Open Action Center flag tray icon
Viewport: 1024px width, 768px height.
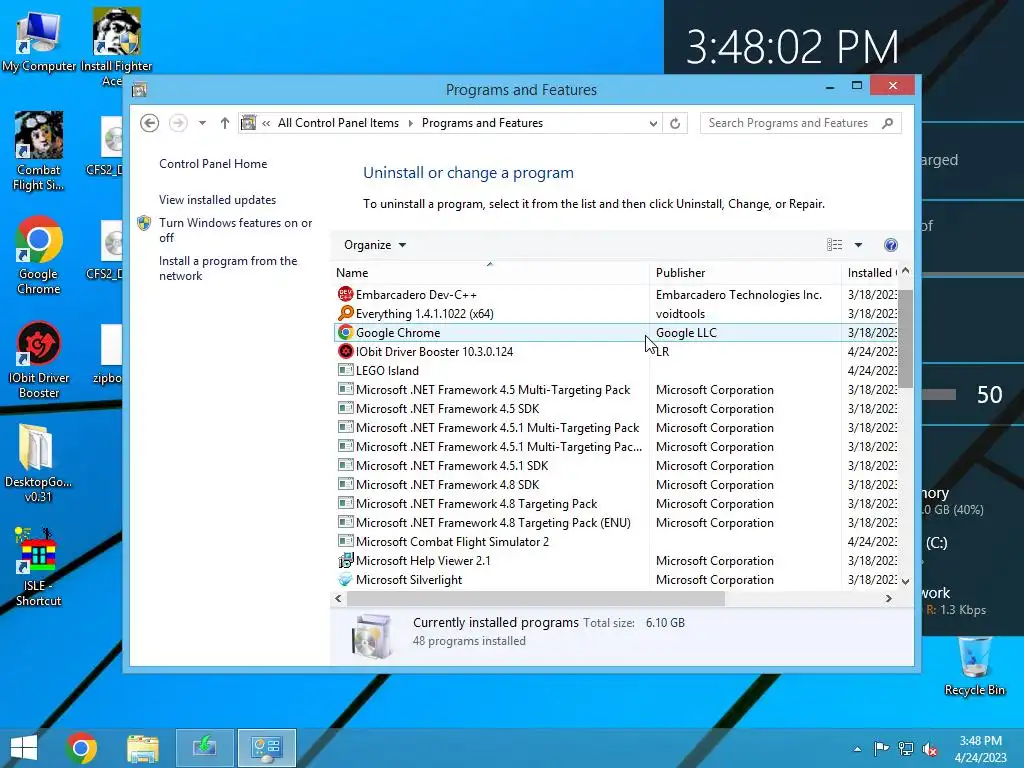tap(881, 749)
